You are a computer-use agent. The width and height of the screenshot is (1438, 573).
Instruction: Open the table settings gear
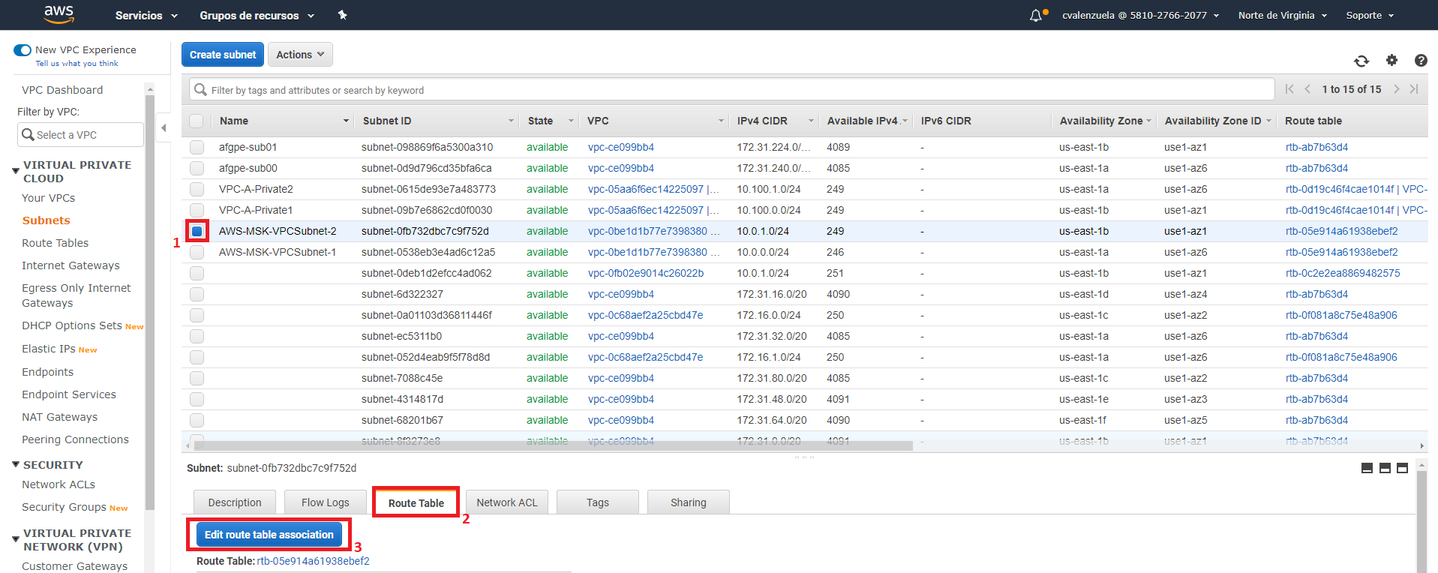pyautogui.click(x=1392, y=61)
